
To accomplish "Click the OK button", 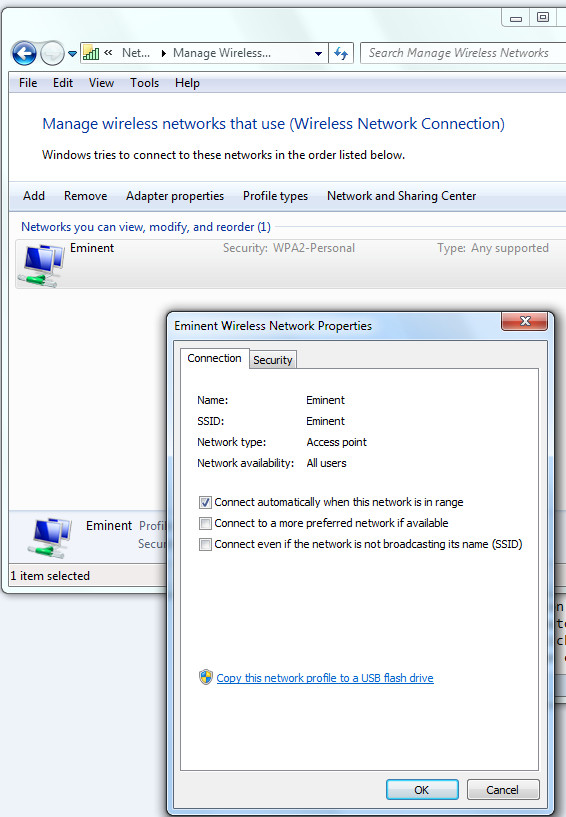I will tap(422, 790).
